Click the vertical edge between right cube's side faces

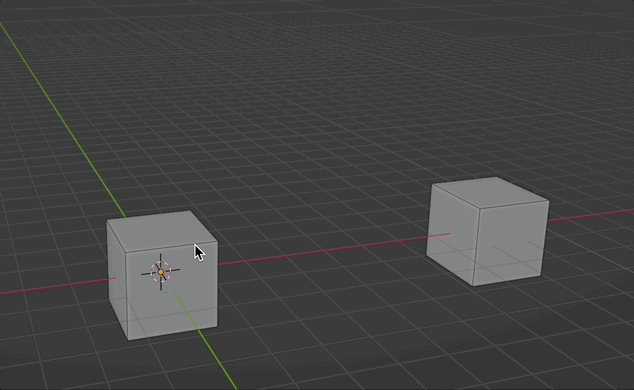coord(477,247)
